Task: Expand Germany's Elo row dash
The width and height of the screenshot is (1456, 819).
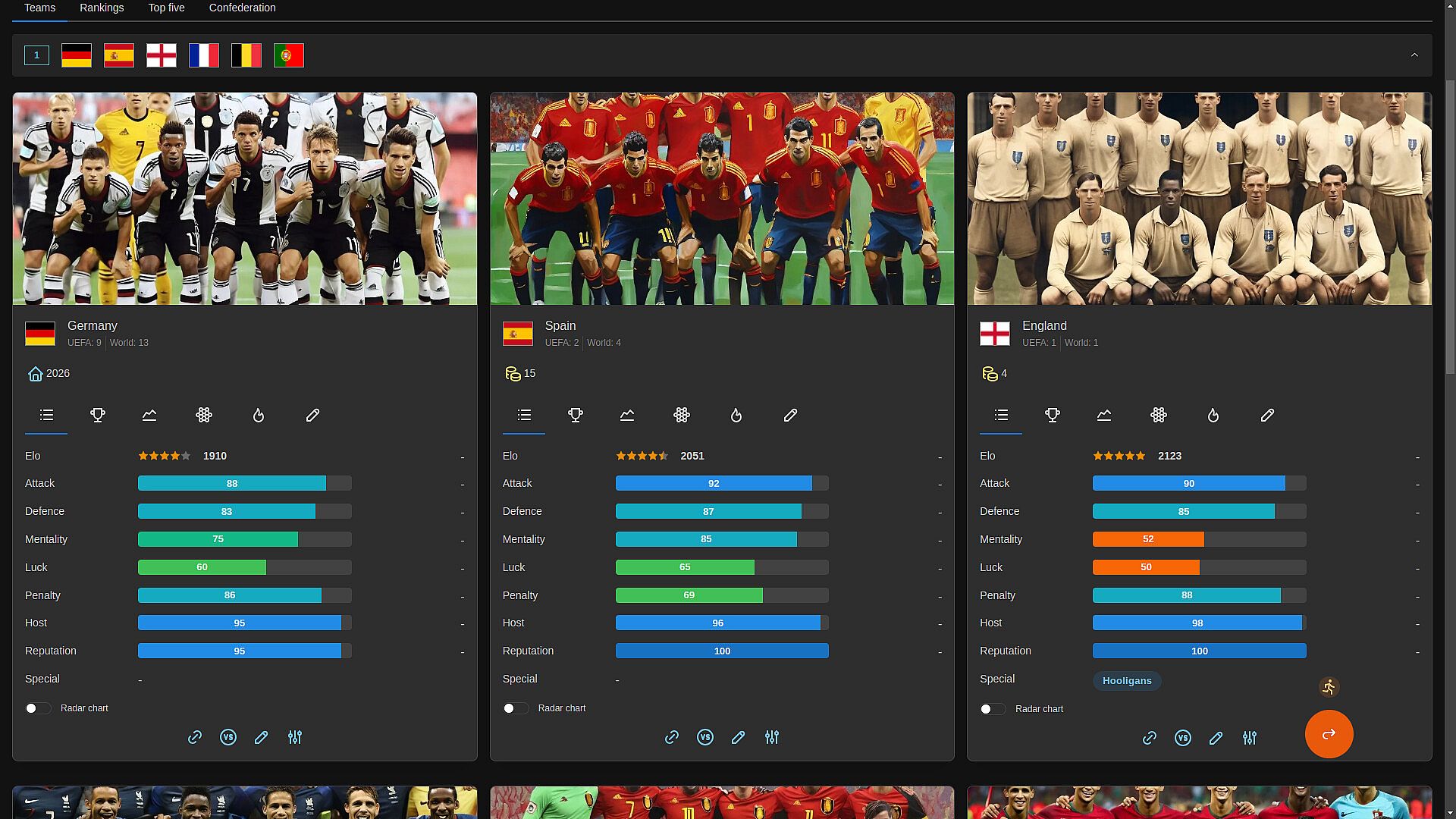Action: (x=463, y=457)
